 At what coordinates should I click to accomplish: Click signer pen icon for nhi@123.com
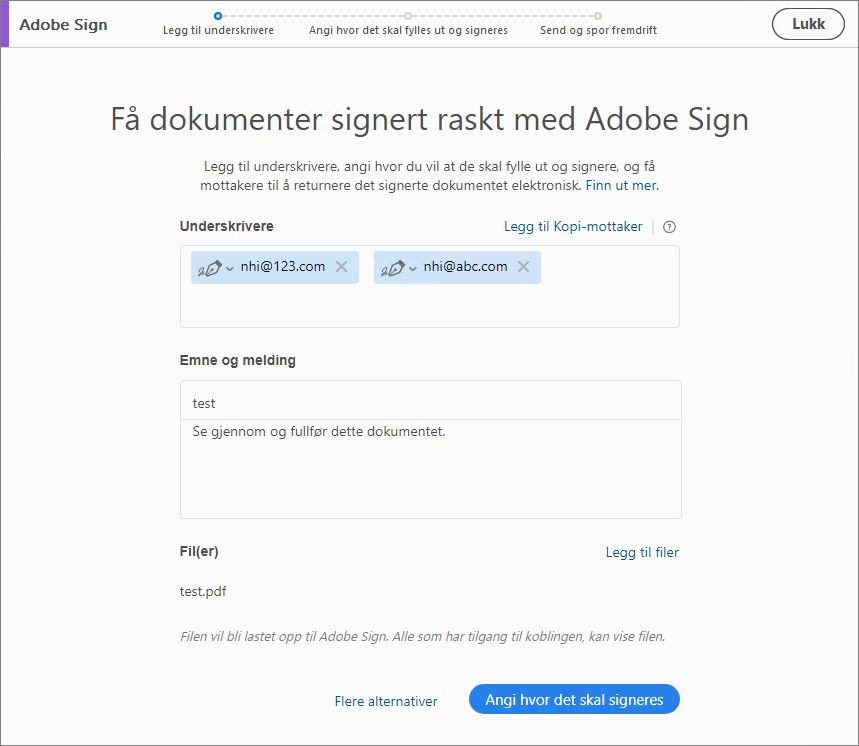pyautogui.click(x=208, y=267)
